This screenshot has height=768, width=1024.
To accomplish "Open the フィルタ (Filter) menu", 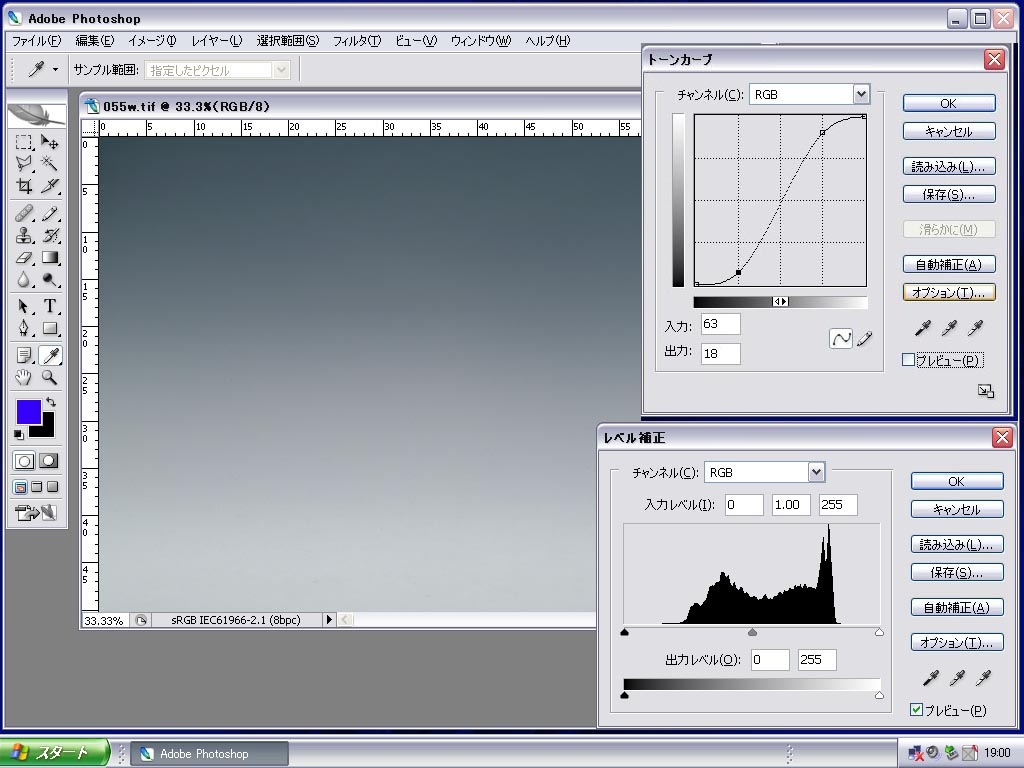I will point(356,41).
